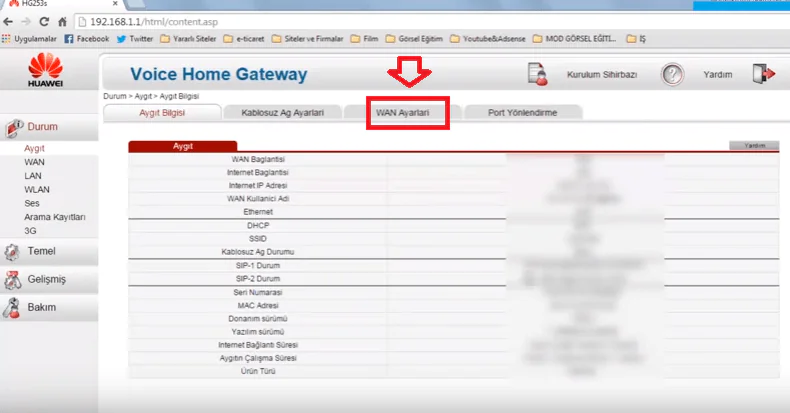Screen dimensions: 790x413
Task: Open browser home page
Action: point(62,22)
